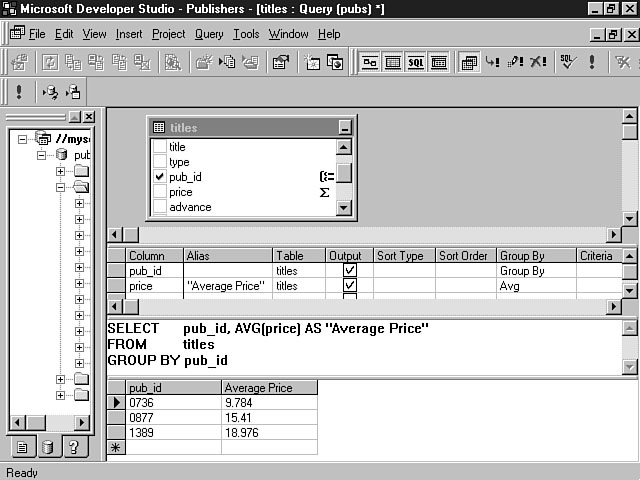640x480 pixels.
Task: Show the SQL pane toolbar button
Action: pyautogui.click(x=415, y=62)
